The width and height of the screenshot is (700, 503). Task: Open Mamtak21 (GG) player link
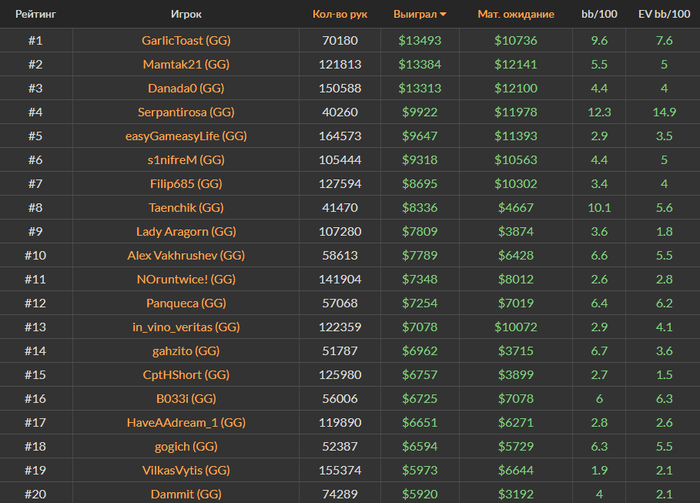[x=186, y=64]
